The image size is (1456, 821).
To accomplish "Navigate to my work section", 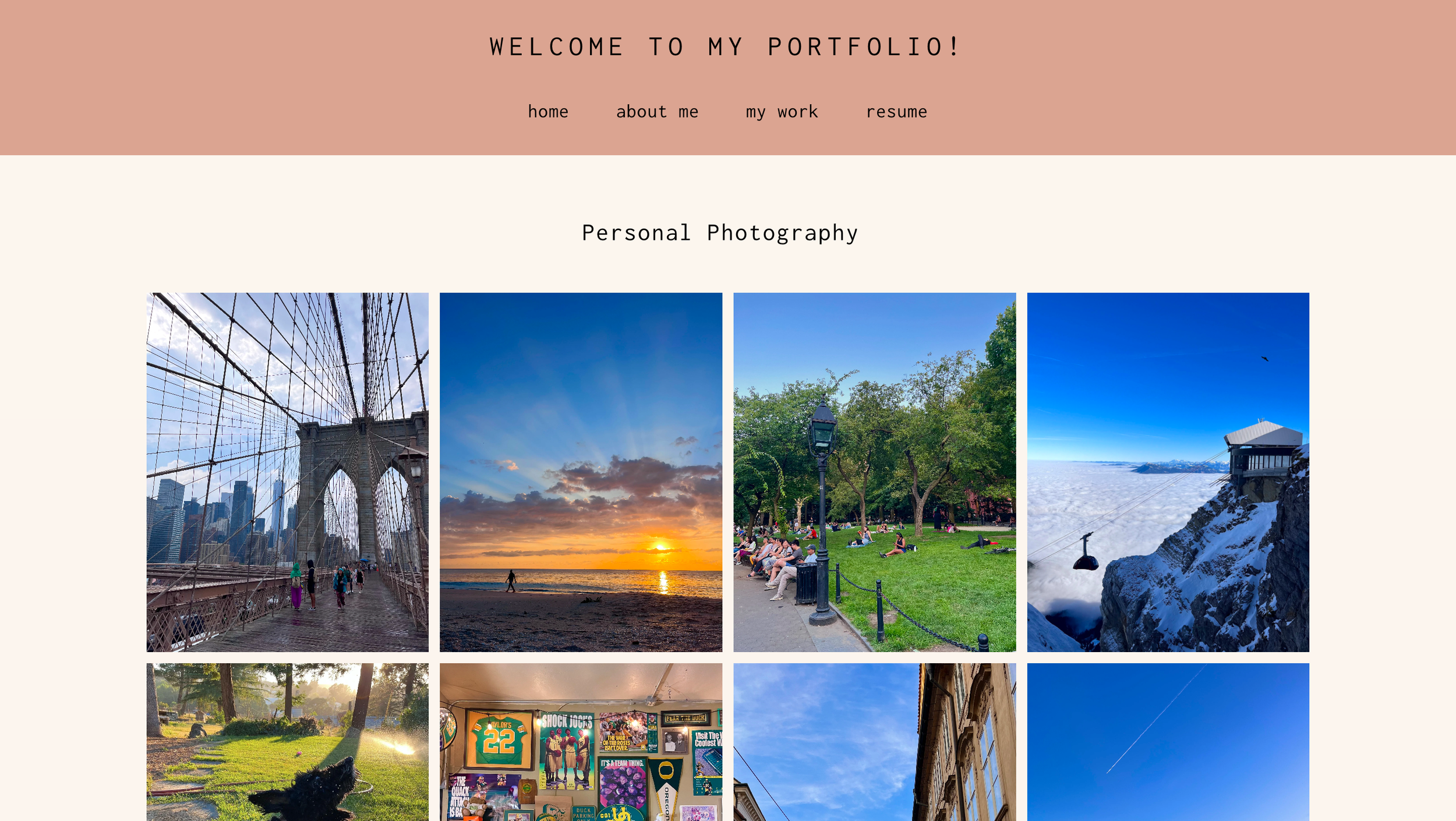I will tap(782, 112).
